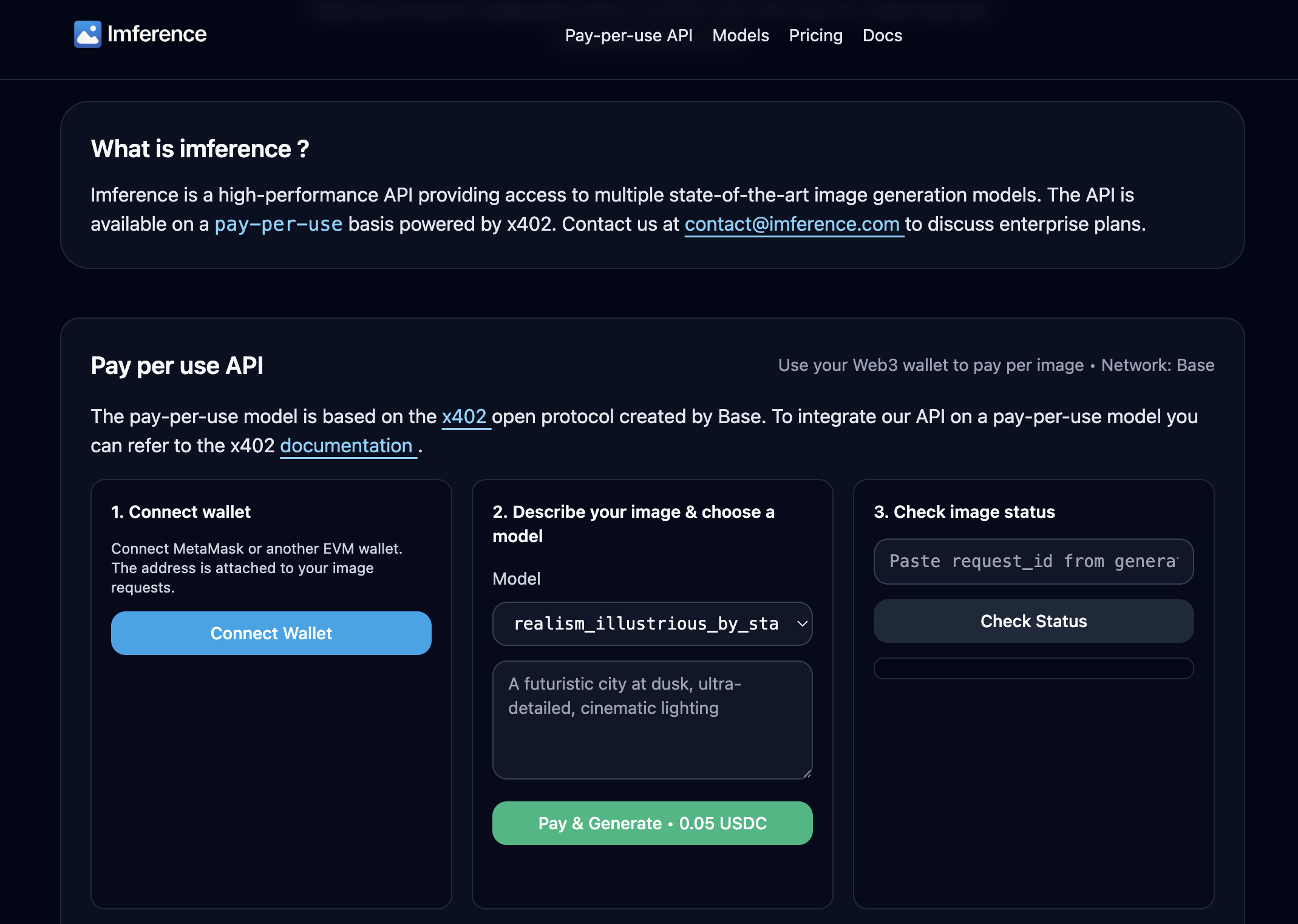
Task: Click the contact@imference.com email link
Action: 792,225
